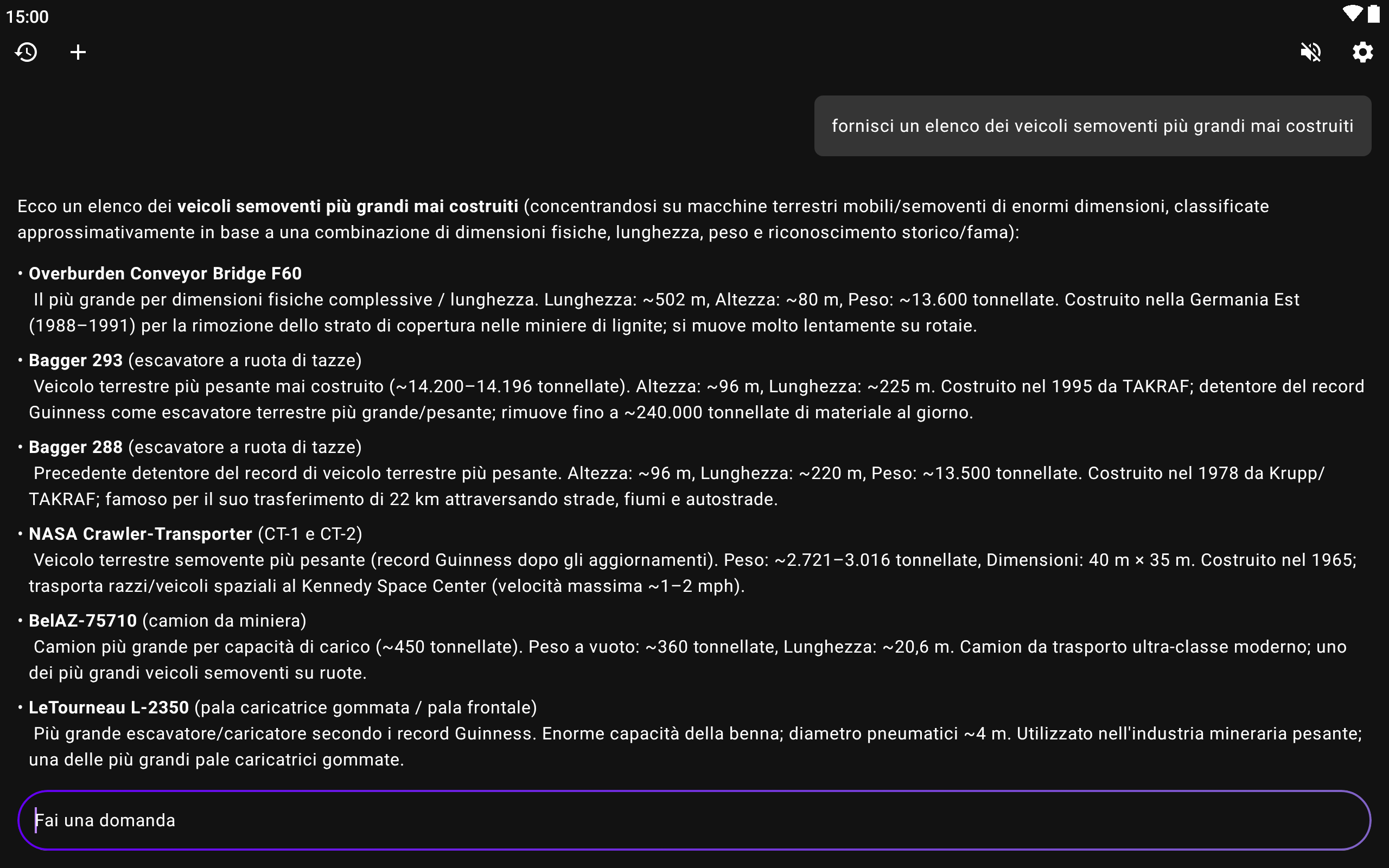This screenshot has height=868, width=1389.
Task: Click the Overburden Conveyor Bridge F60 heading
Action: 165,273
